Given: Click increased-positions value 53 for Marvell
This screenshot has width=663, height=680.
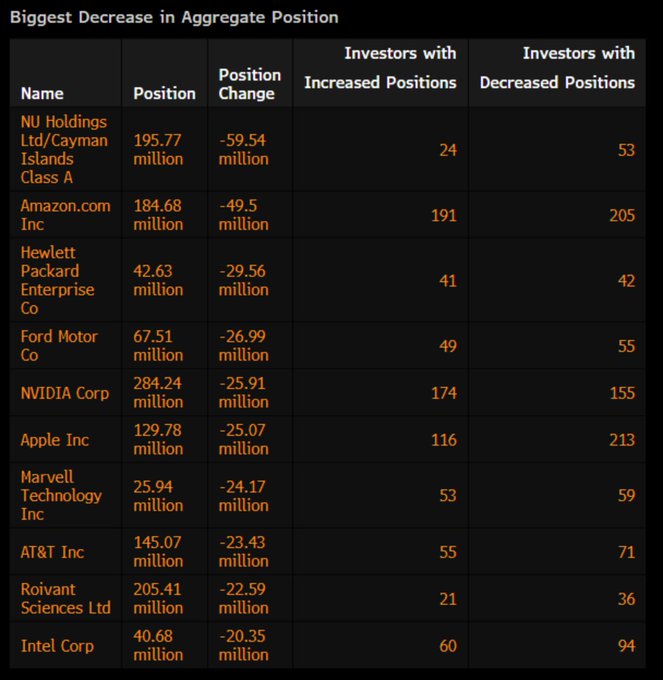Looking at the screenshot, I should pos(448,496).
